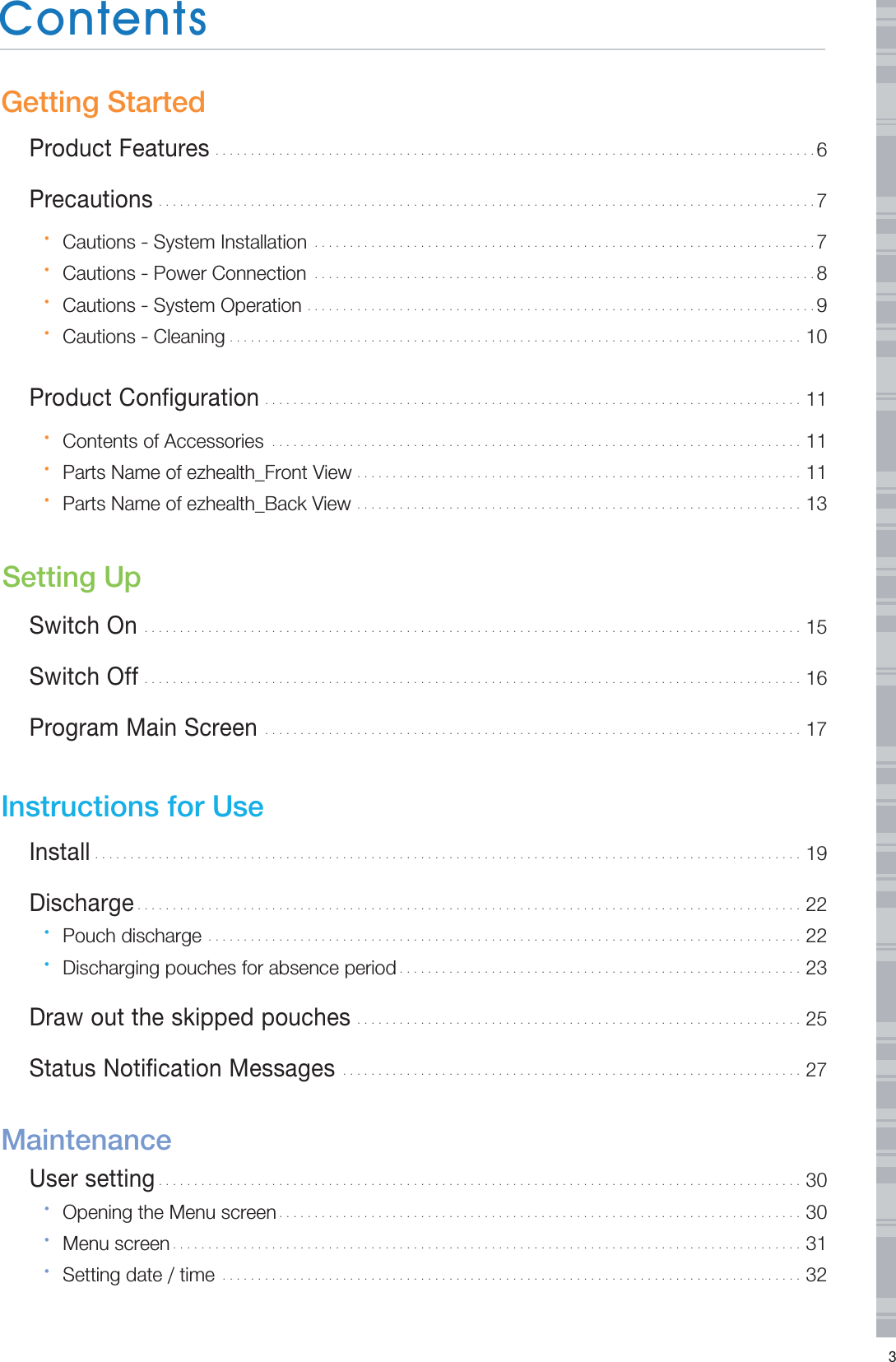The width and height of the screenshot is (896, 1362).
Task: Select Contents of Accessories entry
Action: point(163,441)
